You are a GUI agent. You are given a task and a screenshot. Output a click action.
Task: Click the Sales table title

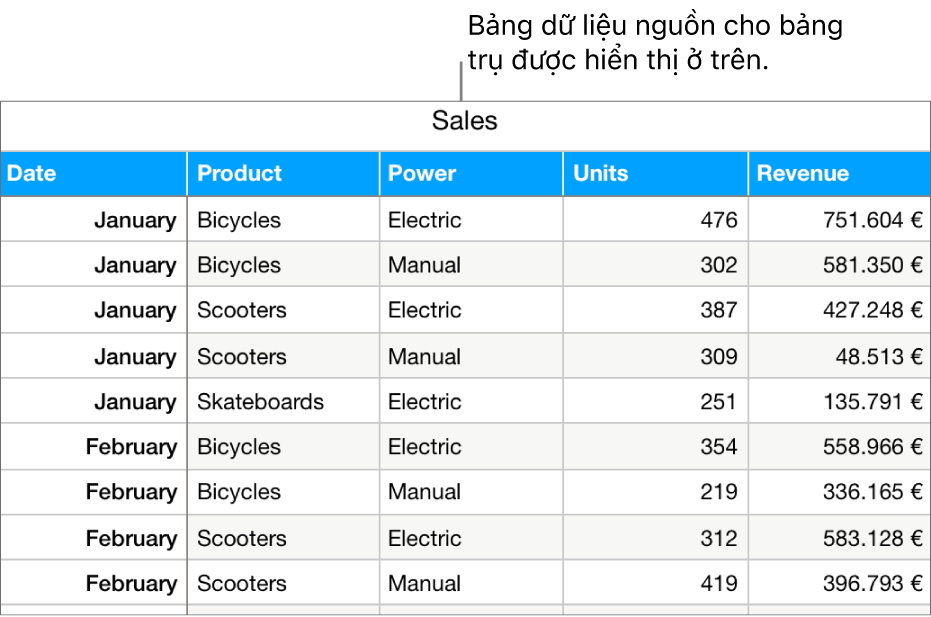[465, 122]
